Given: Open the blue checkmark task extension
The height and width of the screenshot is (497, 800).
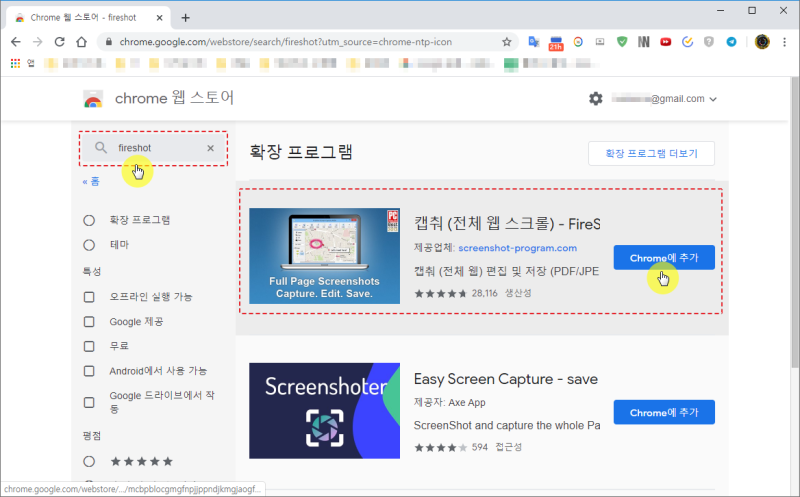Looking at the screenshot, I should click(687, 42).
